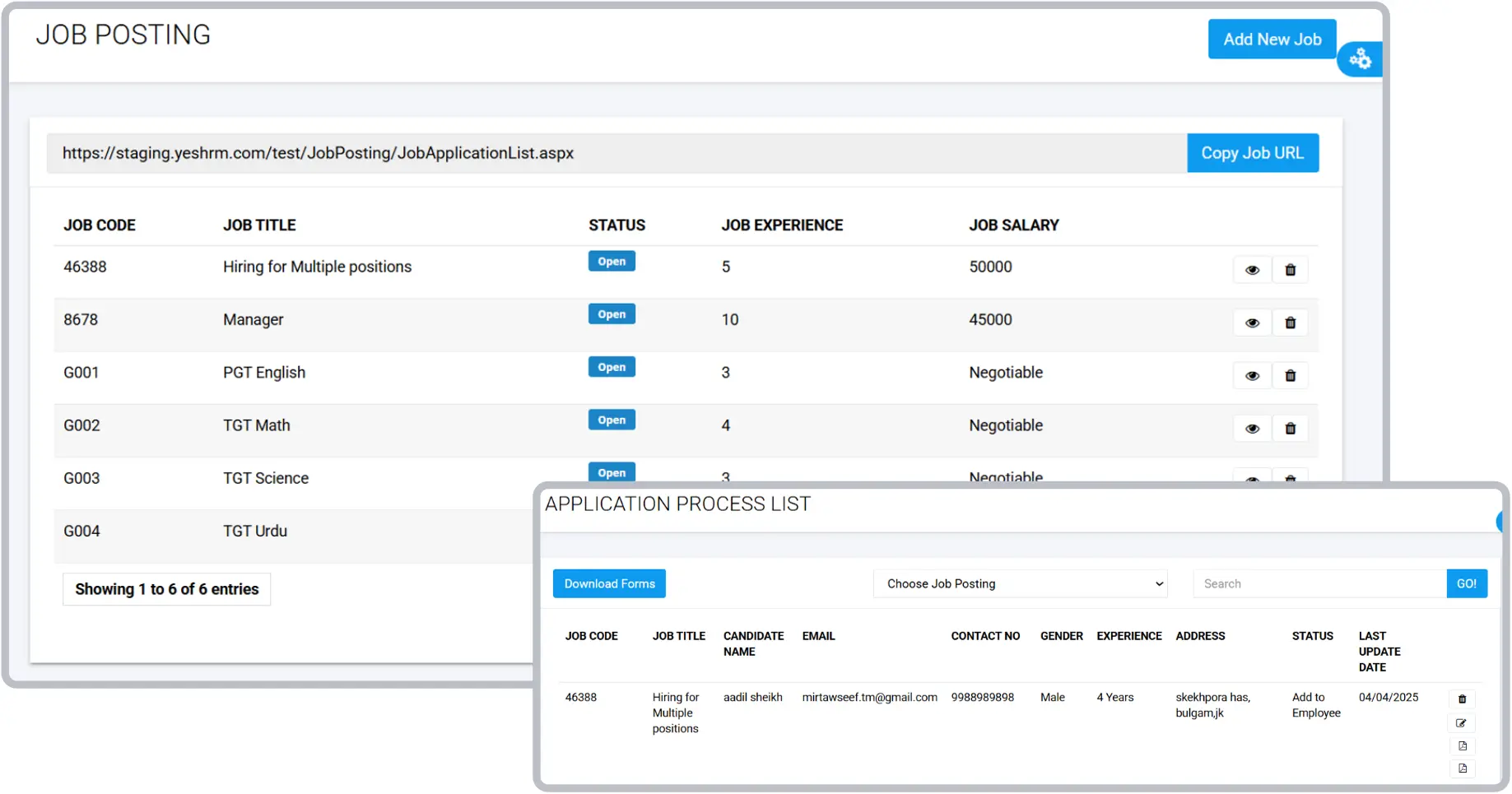
Task: Click job code 8678
Action: pos(81,319)
